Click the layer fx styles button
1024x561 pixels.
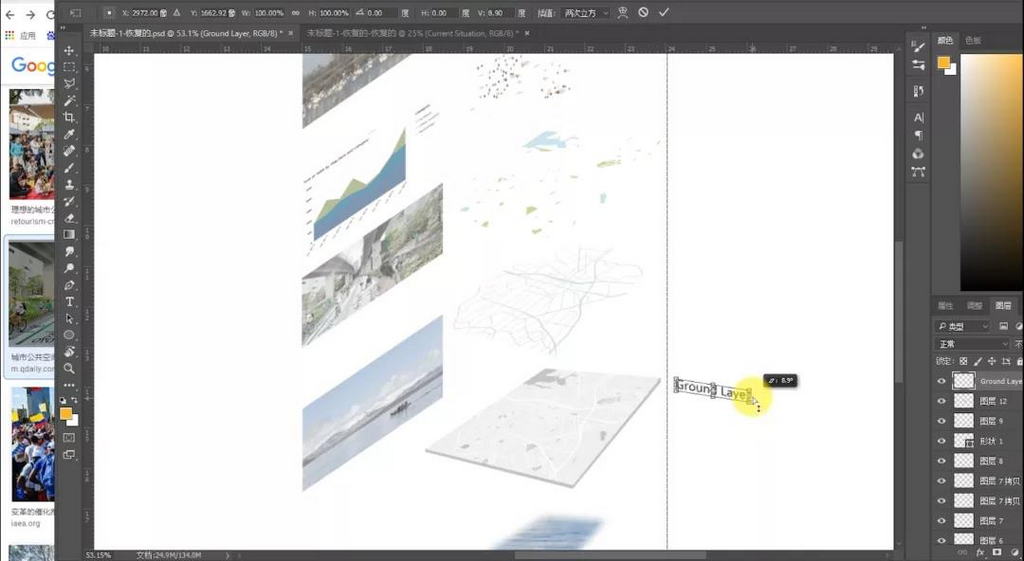[x=980, y=552]
